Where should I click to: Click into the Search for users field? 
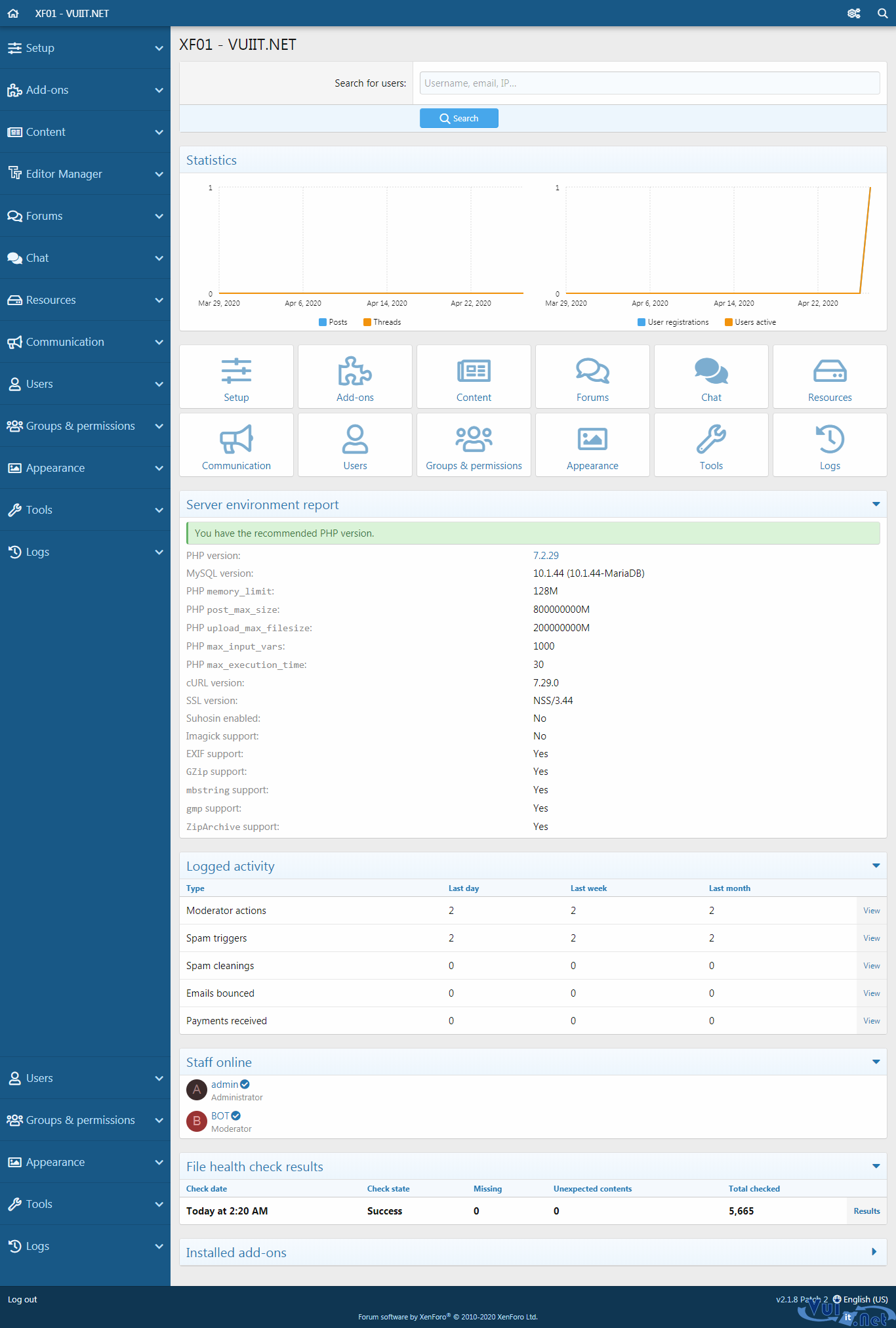point(649,83)
